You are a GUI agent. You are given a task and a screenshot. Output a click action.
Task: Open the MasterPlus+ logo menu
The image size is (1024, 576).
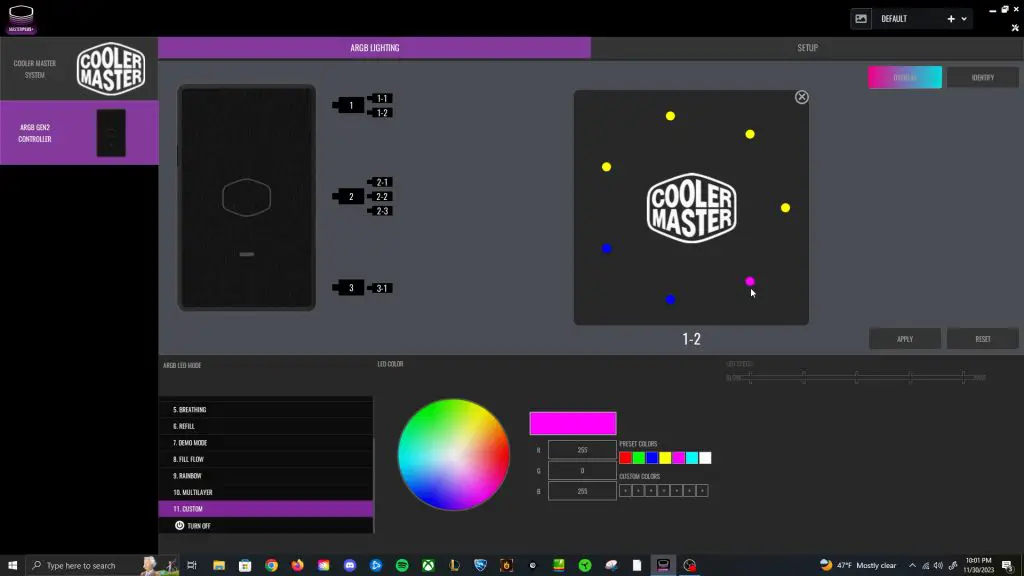point(20,14)
